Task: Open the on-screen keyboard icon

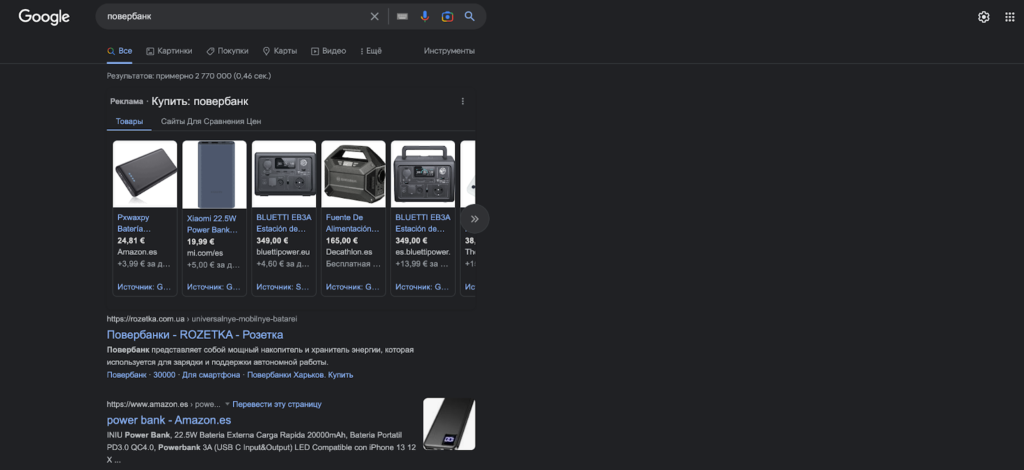Action: [402, 16]
